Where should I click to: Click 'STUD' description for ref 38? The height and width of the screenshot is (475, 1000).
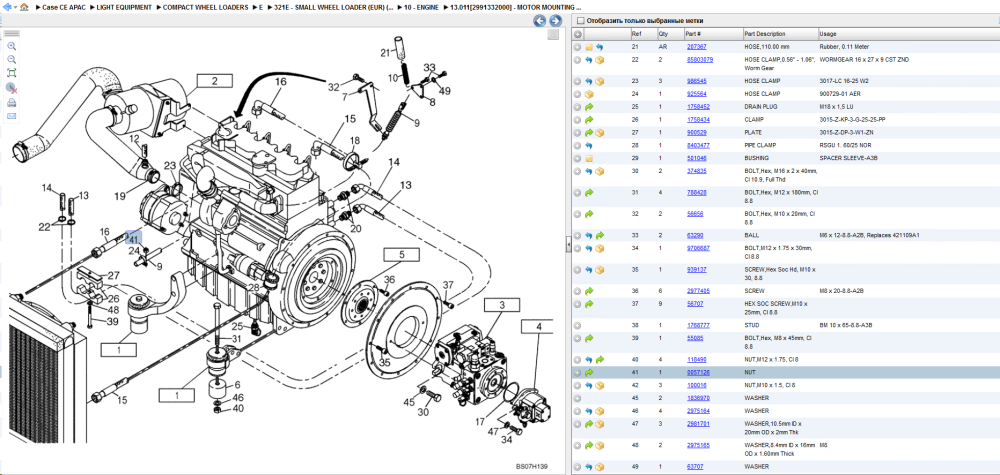[751, 325]
